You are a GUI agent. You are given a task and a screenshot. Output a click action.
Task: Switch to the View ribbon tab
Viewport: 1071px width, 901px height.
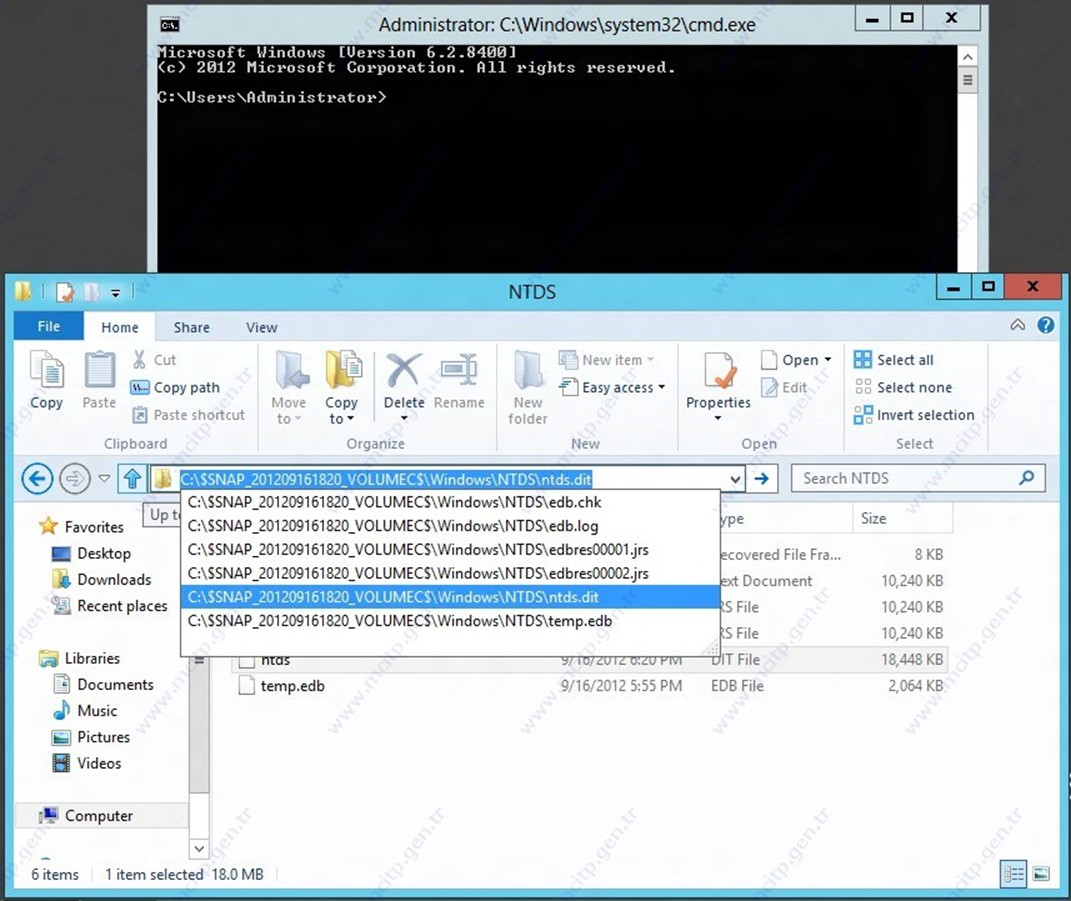pyautogui.click(x=262, y=327)
